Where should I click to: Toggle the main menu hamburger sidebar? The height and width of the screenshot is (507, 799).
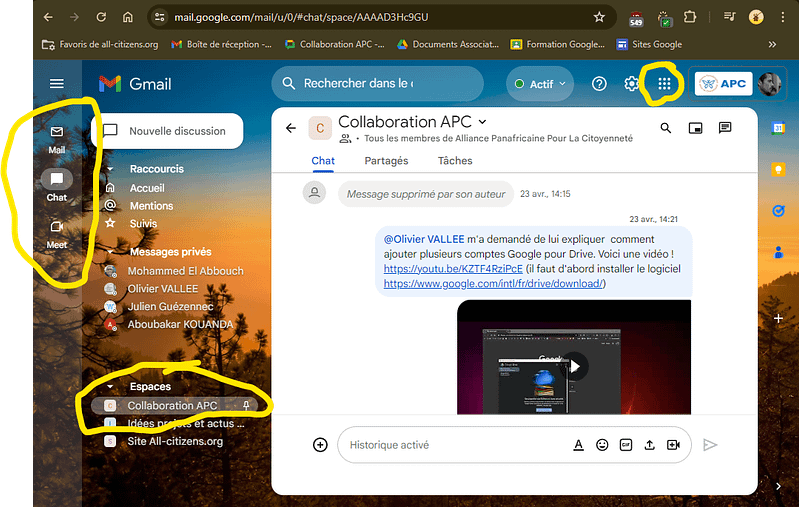57,84
